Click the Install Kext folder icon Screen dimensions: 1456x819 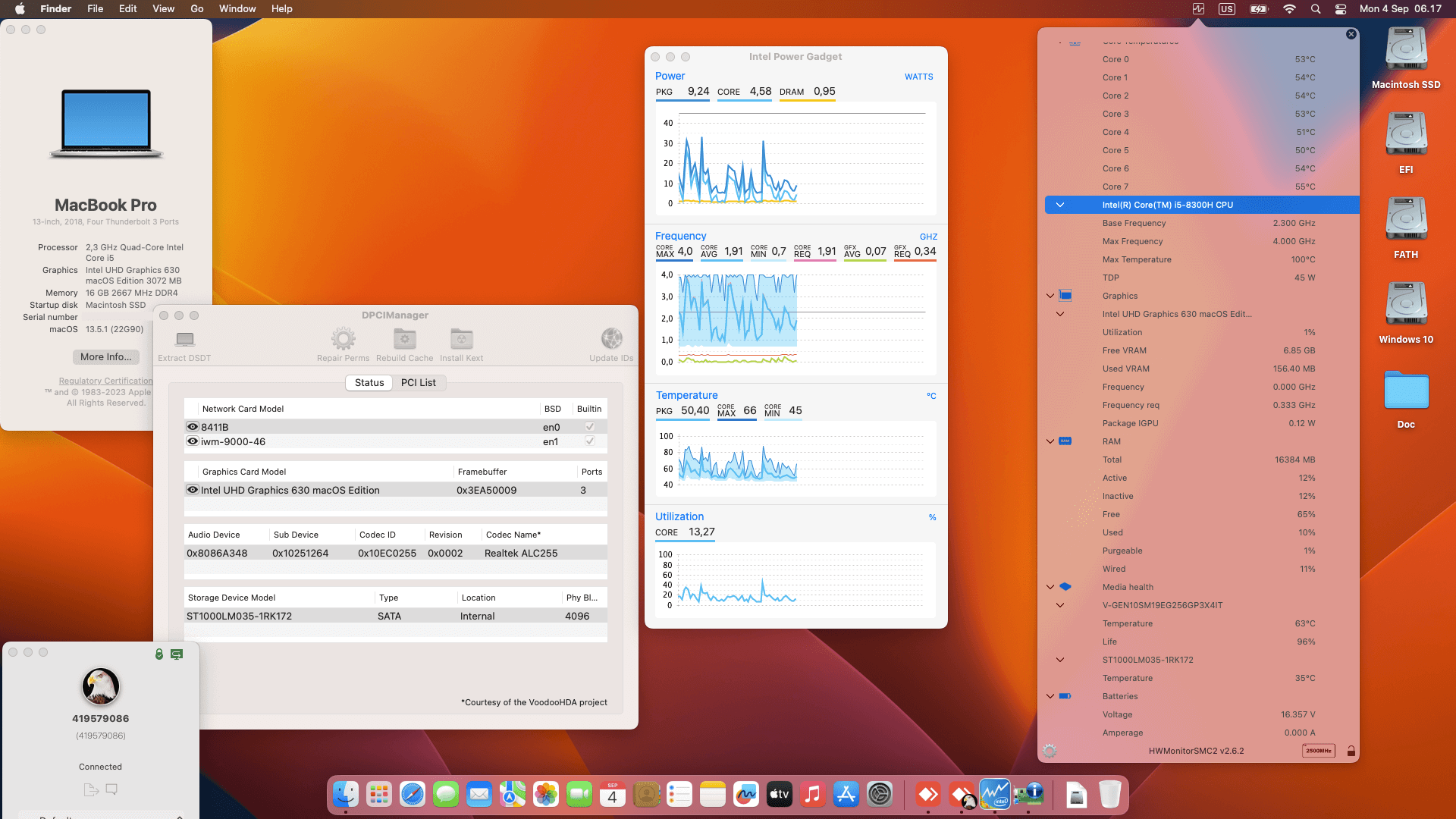click(461, 339)
